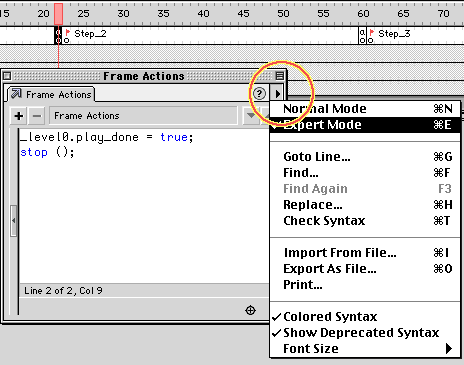Collapse the Frame Actions window shade box
Screen dimensions: 464x365
[280, 76]
